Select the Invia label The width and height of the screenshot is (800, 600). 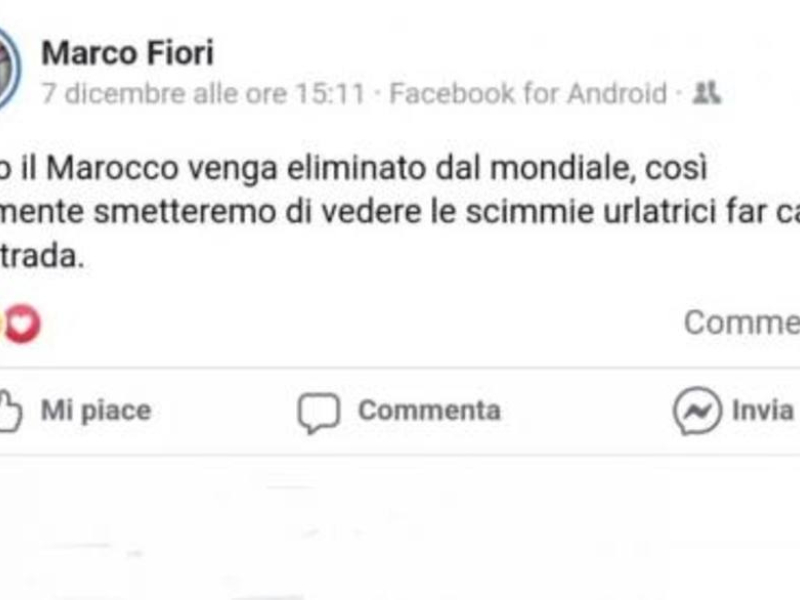(x=763, y=410)
